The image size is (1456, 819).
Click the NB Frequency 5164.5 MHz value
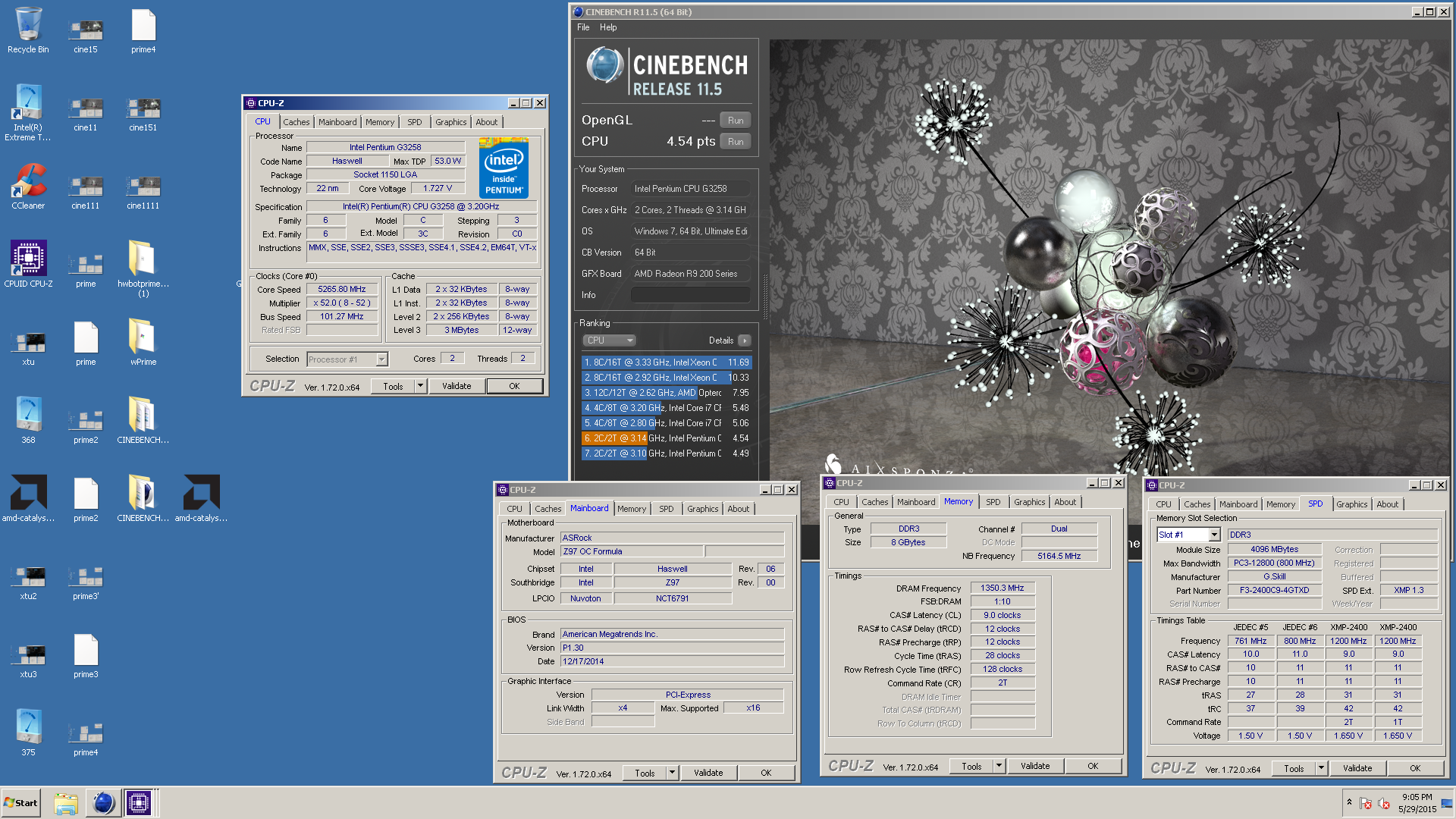pyautogui.click(x=1059, y=557)
